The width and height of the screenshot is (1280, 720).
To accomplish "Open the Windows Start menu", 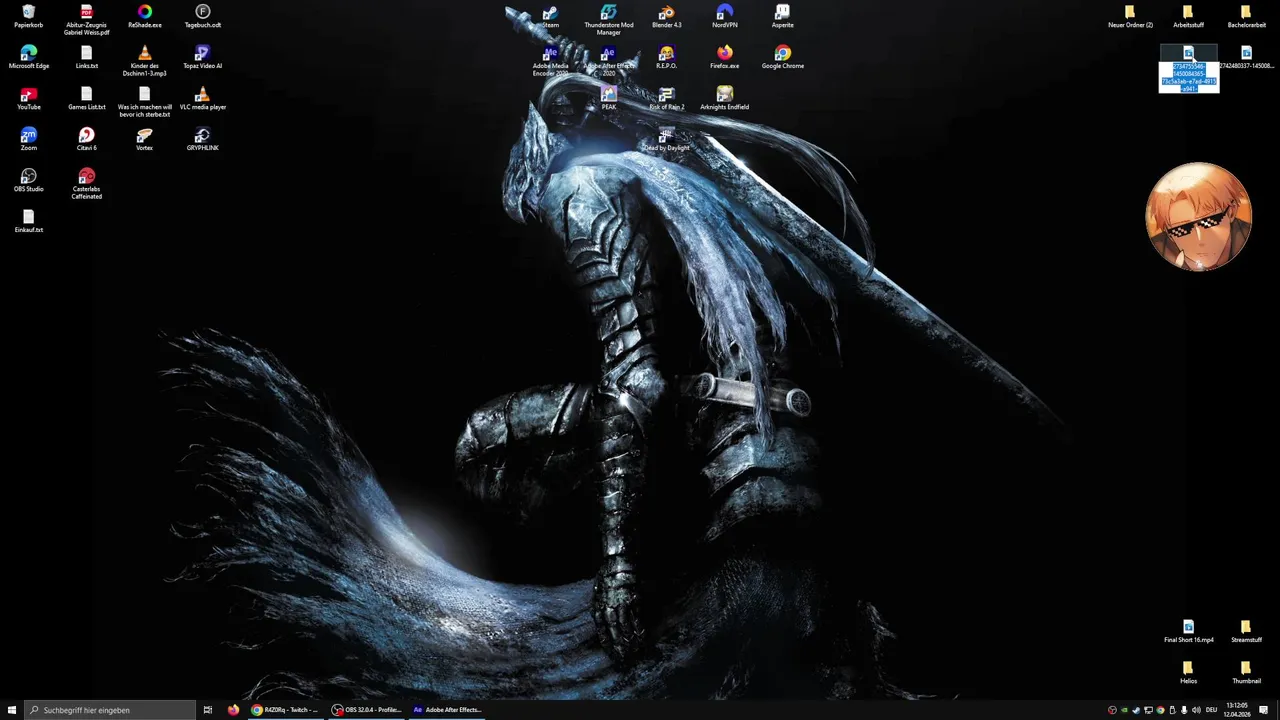I will [12, 710].
